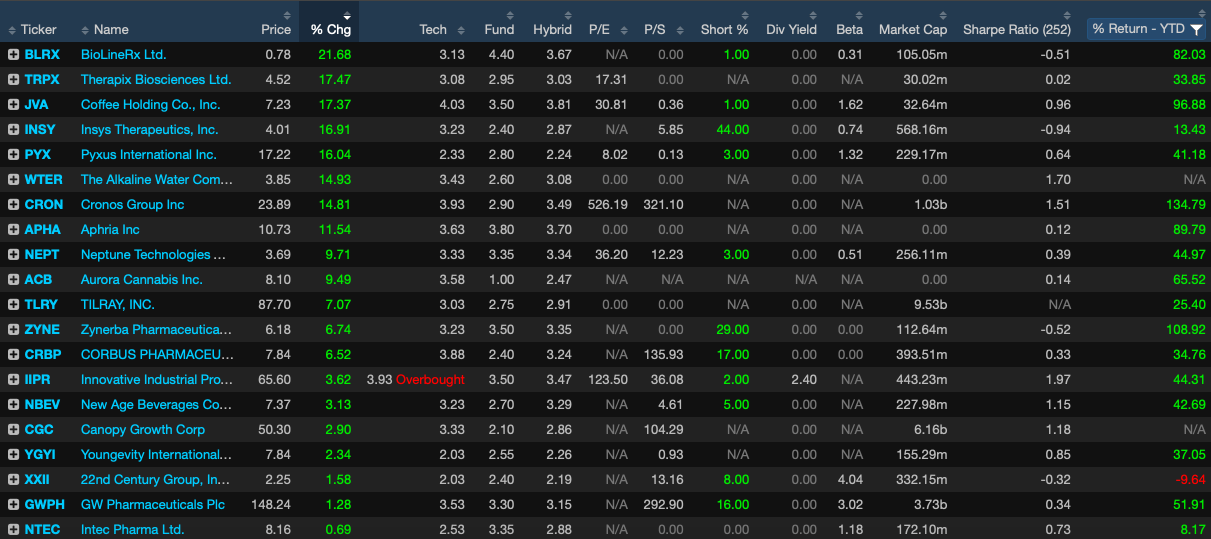The image size is (1211, 539).
Task: Click the plus icon beside CRBP
Action: point(13,354)
